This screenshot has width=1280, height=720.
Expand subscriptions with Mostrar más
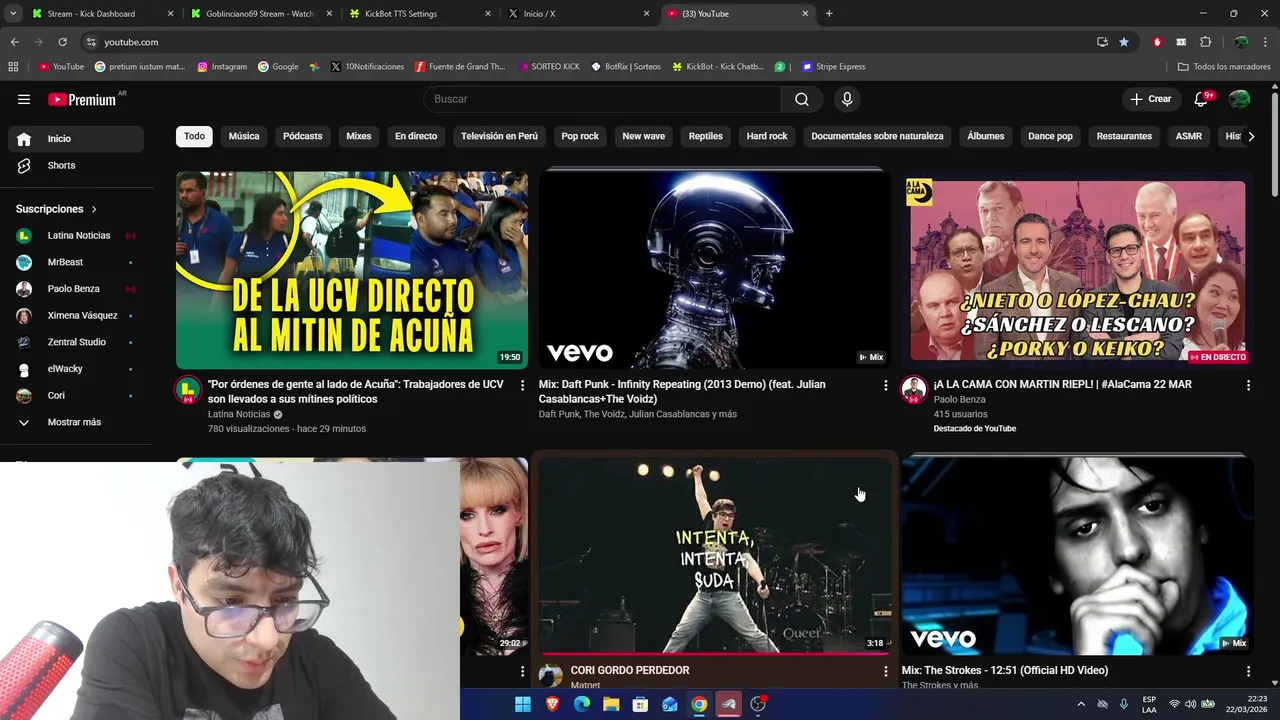point(76,422)
